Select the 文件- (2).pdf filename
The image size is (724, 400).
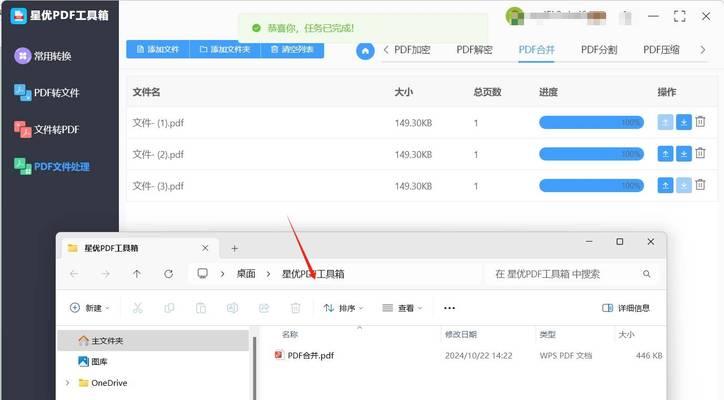click(x=158, y=154)
